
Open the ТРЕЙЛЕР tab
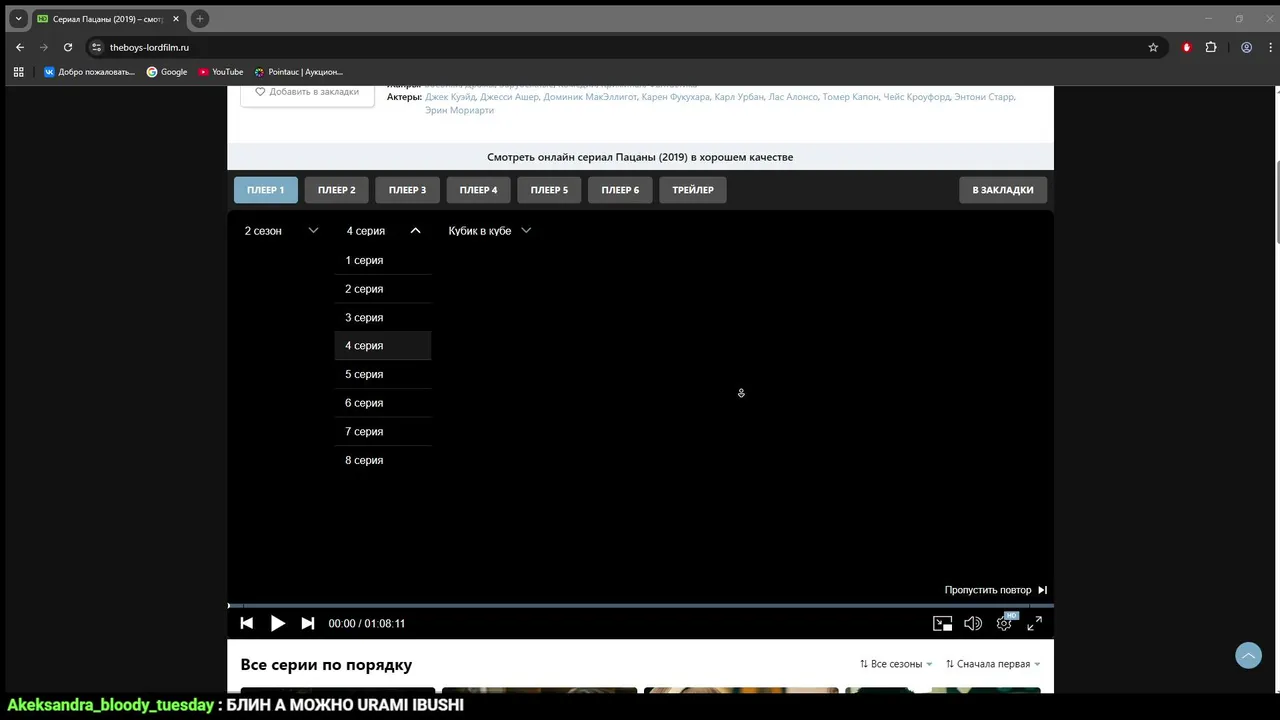tap(693, 190)
